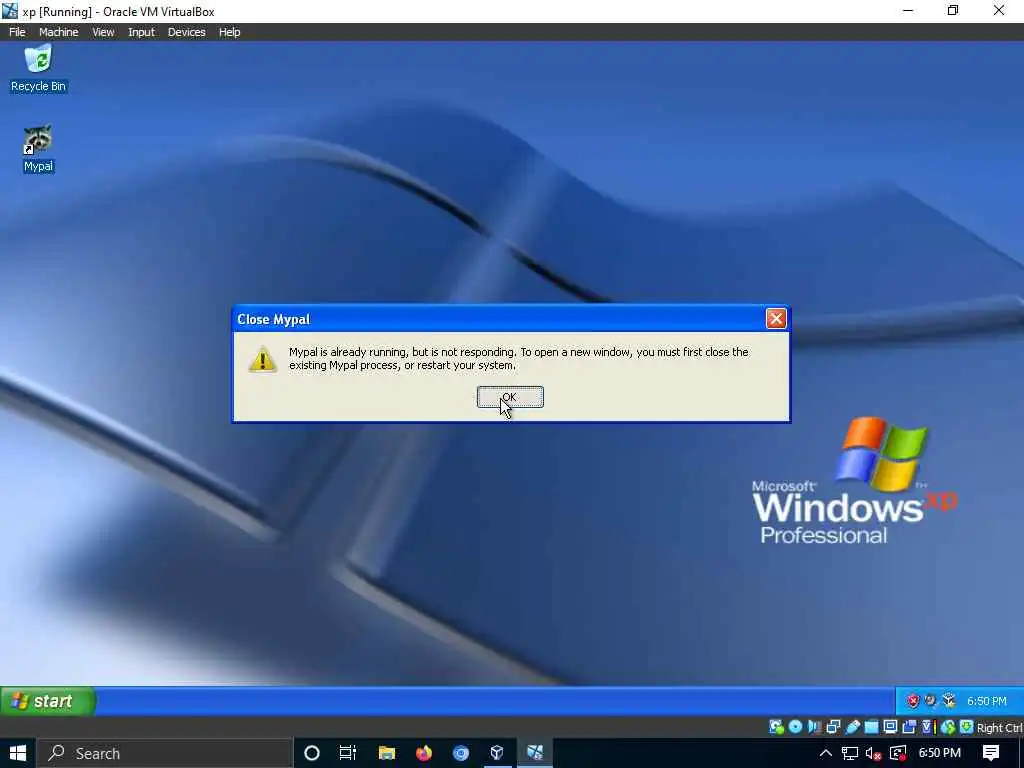Open the Windows 10 notification center
Viewport: 1024px width, 768px height.
pyautogui.click(x=991, y=753)
